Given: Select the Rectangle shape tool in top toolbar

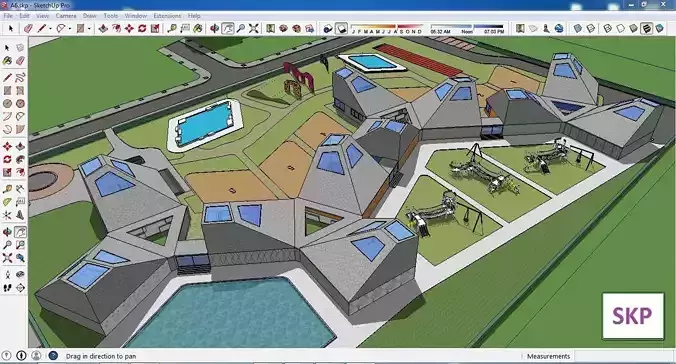Looking at the screenshot, I should (80, 28).
